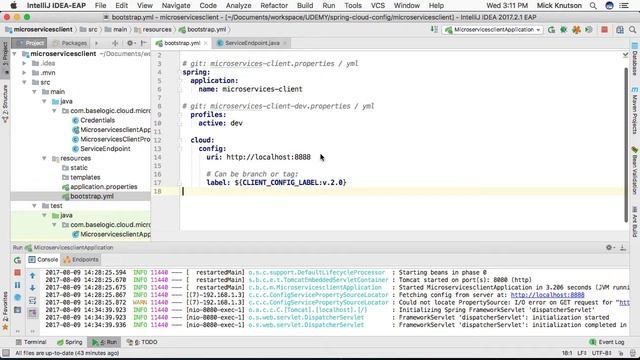Hide the Project tool window
The height and width of the screenshot is (360, 640).
coord(144,43)
